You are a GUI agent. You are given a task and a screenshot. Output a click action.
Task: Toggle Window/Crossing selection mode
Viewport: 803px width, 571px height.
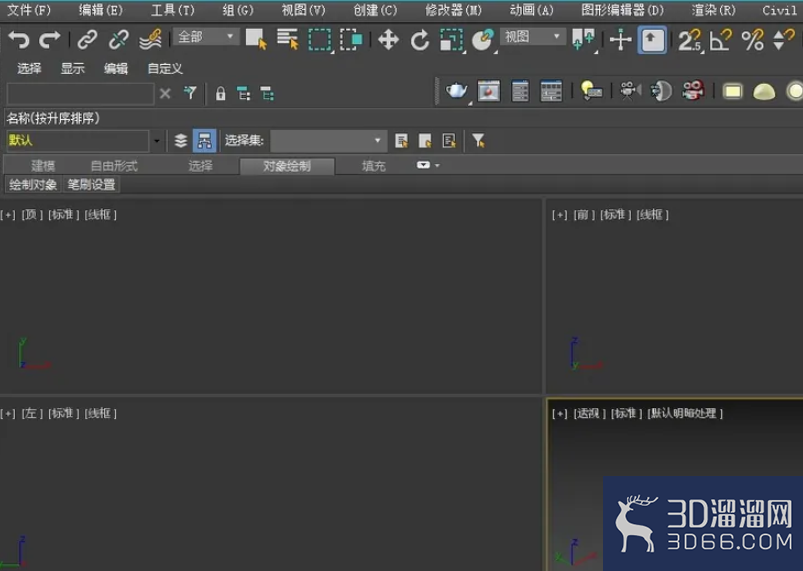pyautogui.click(x=351, y=39)
